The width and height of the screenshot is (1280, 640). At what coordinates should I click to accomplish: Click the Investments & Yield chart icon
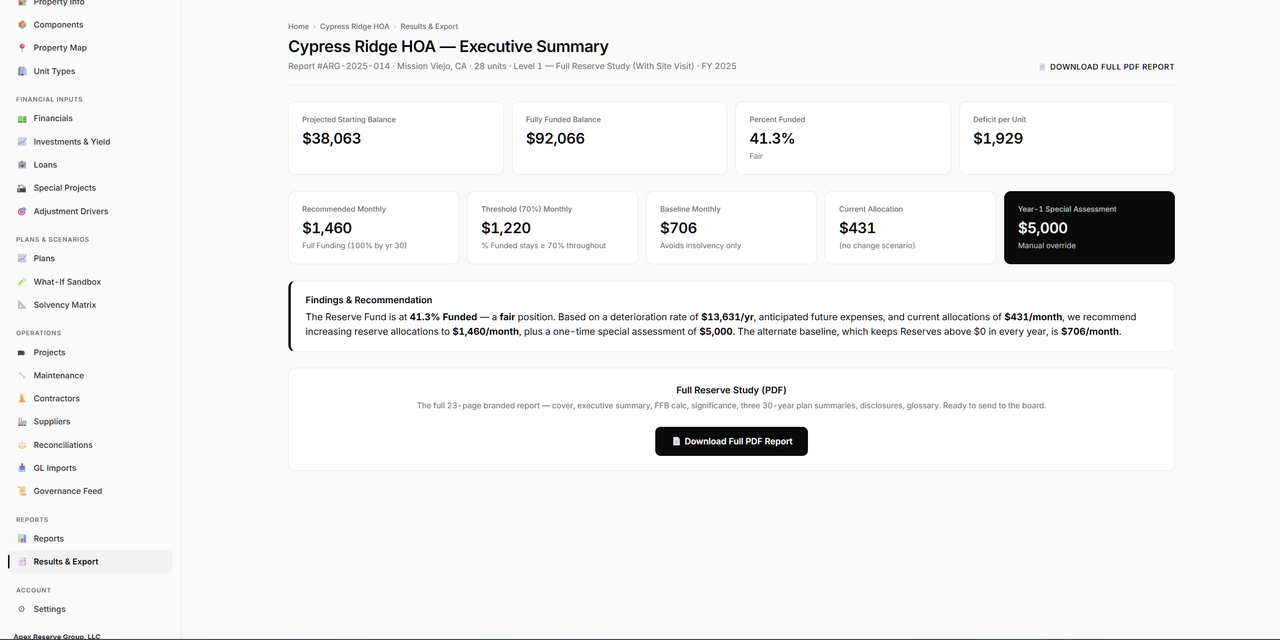(x=22, y=141)
